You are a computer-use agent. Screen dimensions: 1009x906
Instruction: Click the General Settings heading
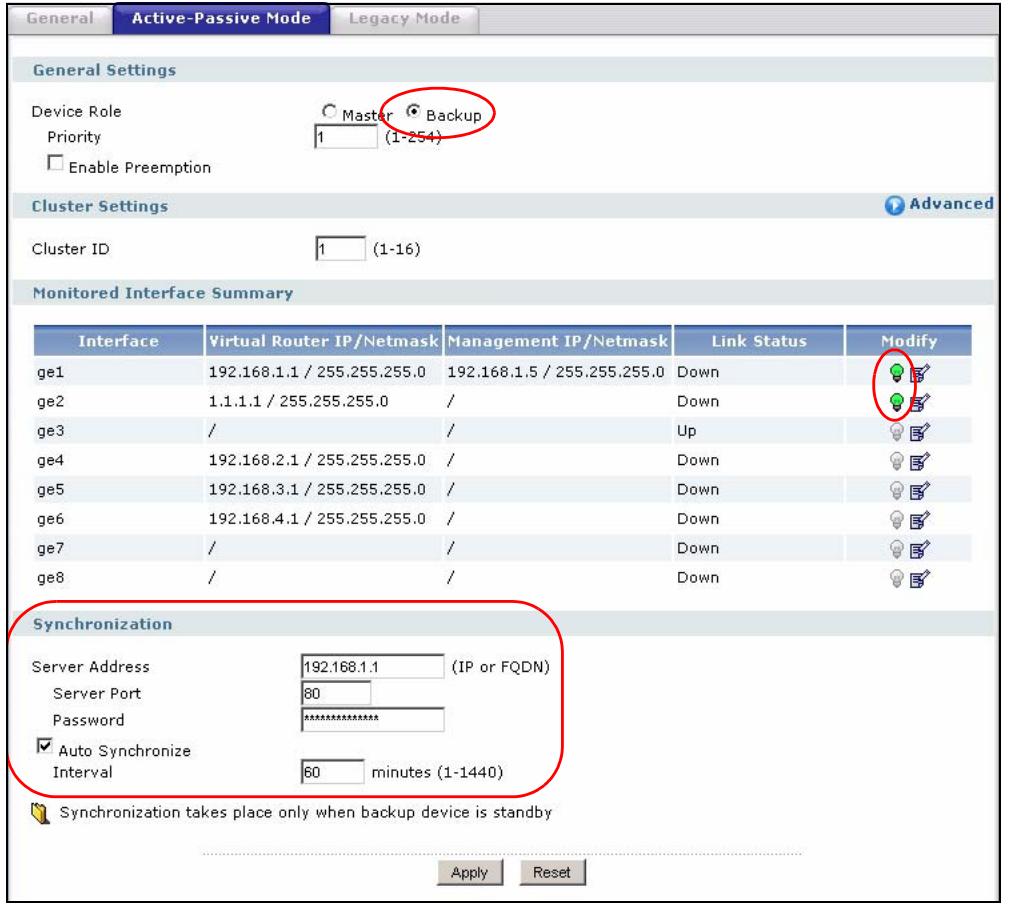pos(104,70)
